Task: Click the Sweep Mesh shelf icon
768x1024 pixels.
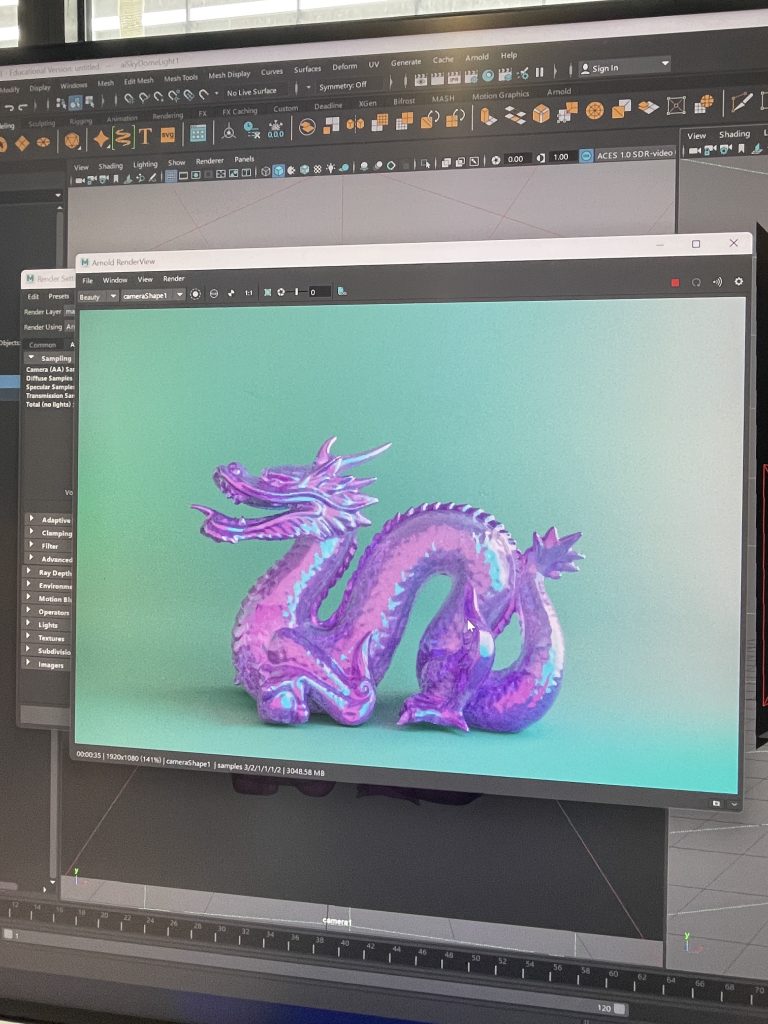Action: coord(123,137)
